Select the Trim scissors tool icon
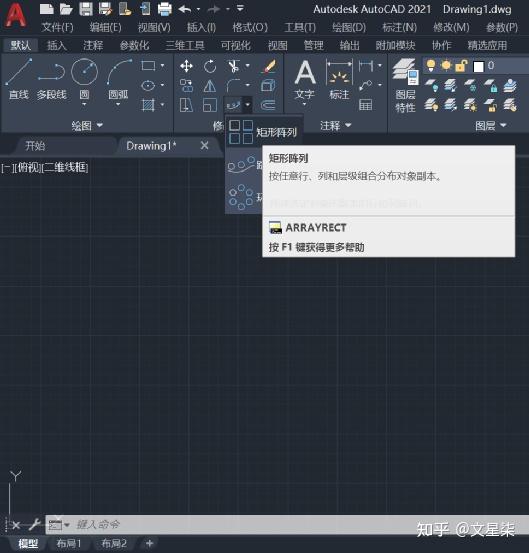Screen dimensions: 529x553 [233, 66]
